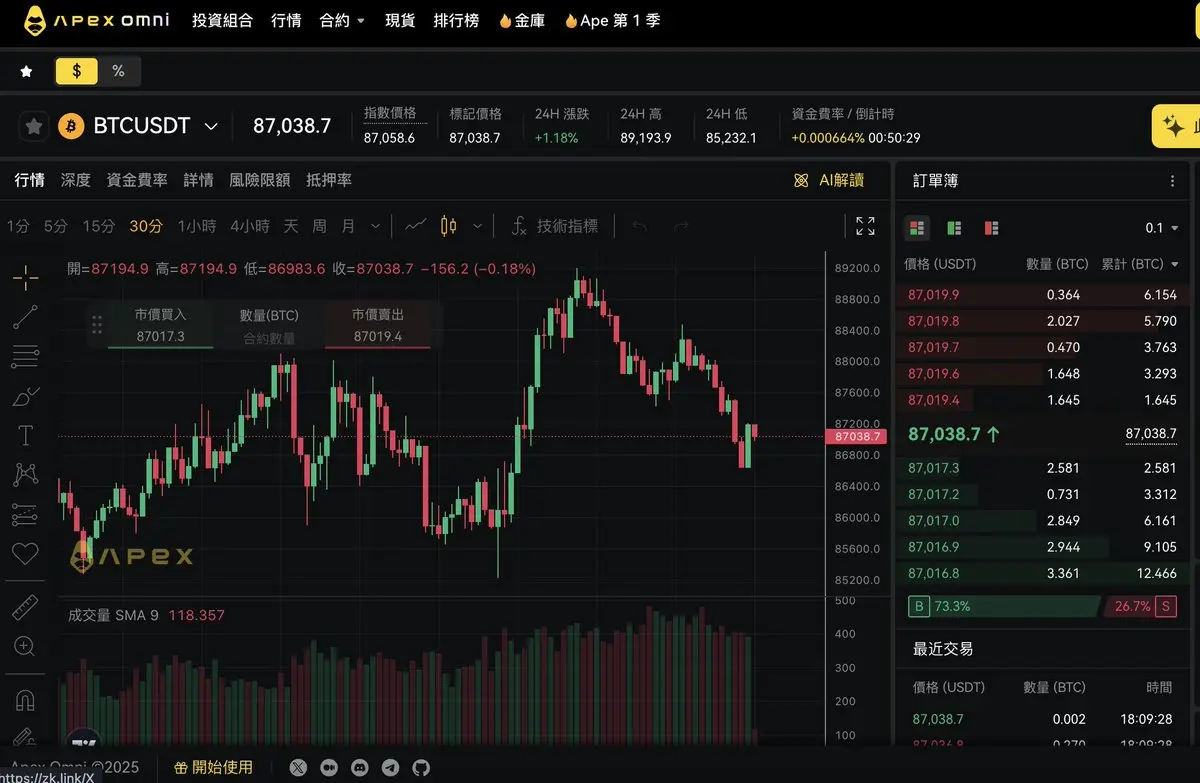Toggle the magnet snap mode
1200x783 pixels.
click(x=26, y=699)
